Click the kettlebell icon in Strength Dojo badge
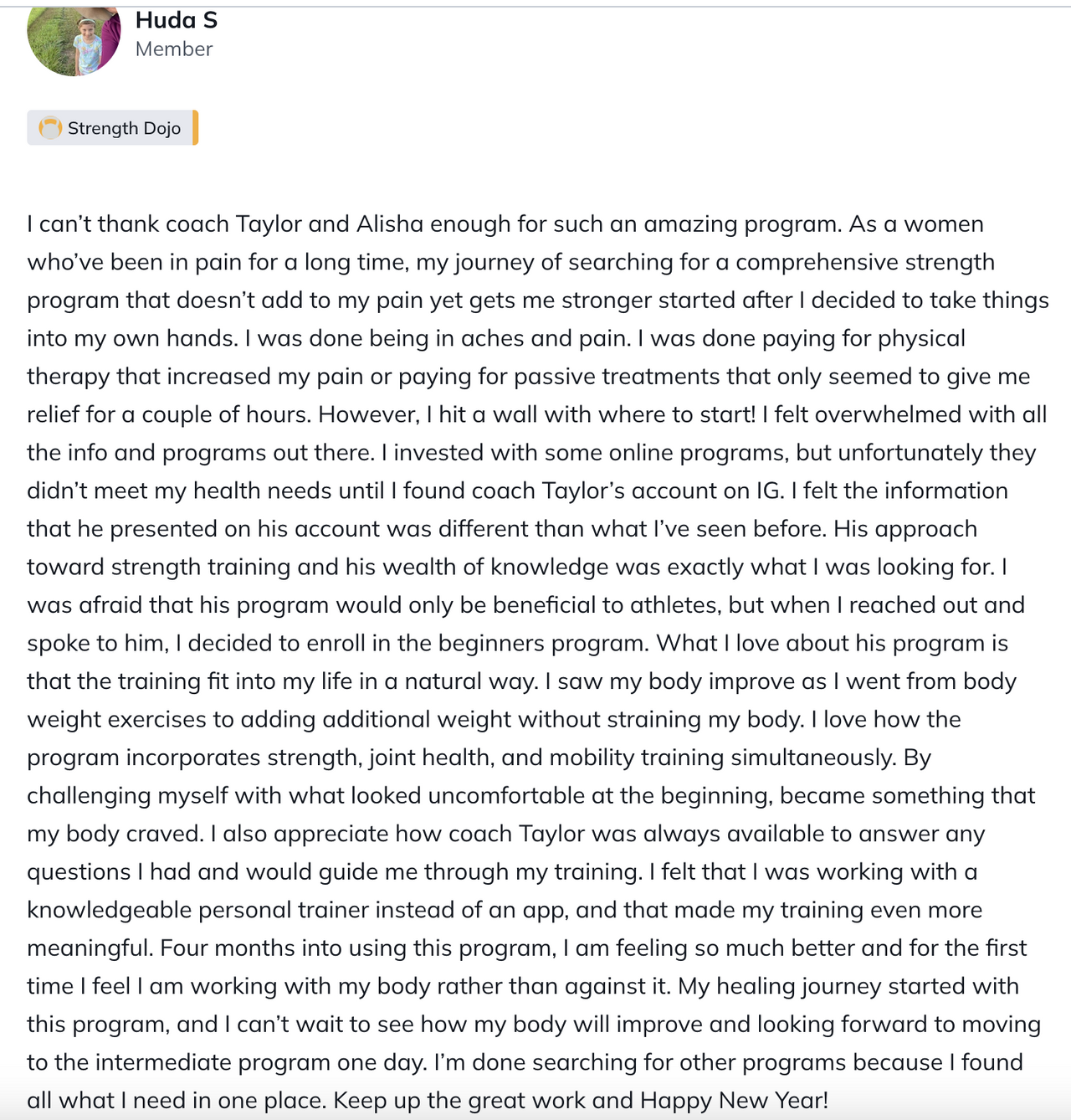Screen dimensions: 1071x1120 tap(50, 128)
